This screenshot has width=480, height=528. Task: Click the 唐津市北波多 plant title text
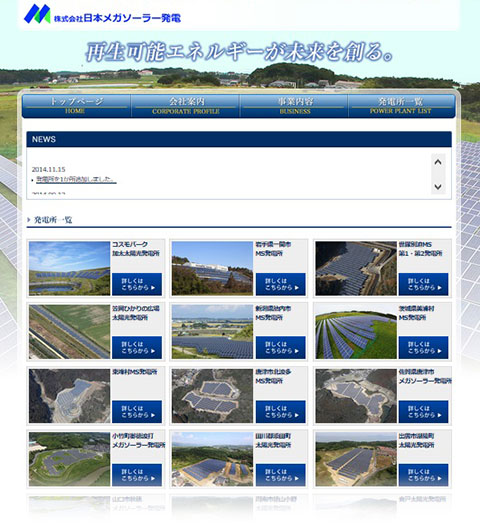point(274,376)
